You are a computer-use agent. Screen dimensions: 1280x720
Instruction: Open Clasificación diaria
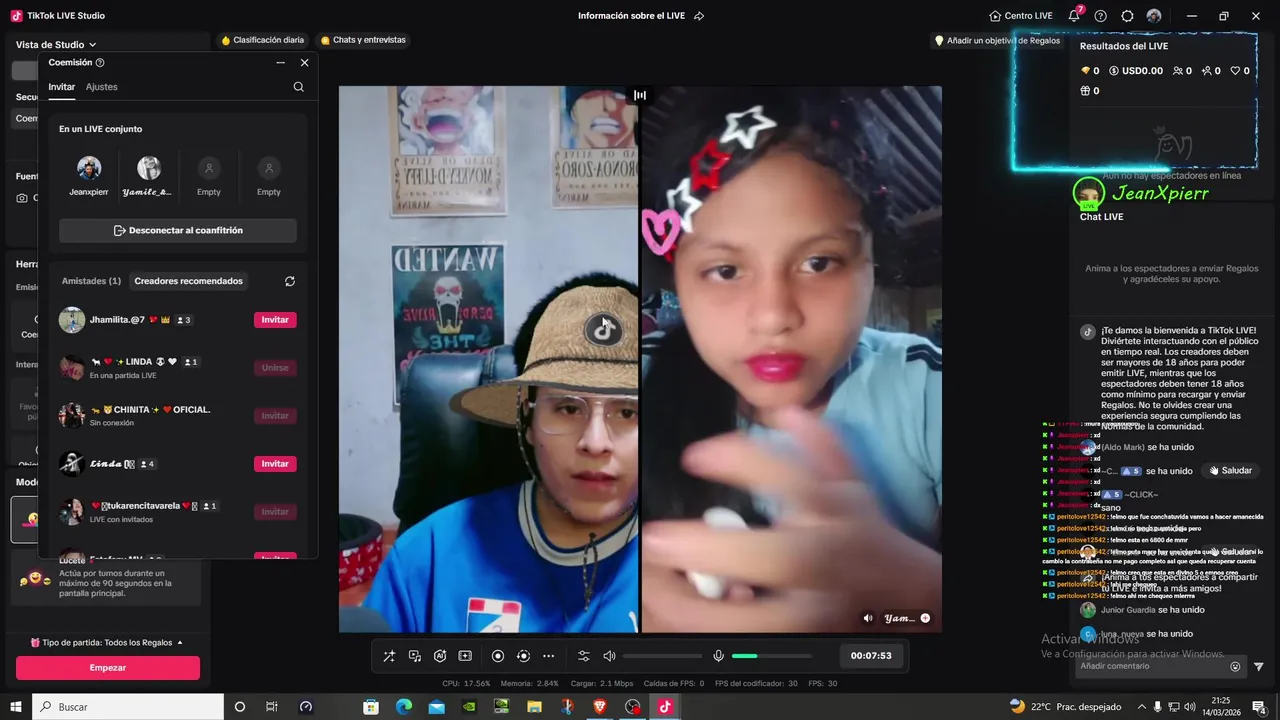point(262,40)
